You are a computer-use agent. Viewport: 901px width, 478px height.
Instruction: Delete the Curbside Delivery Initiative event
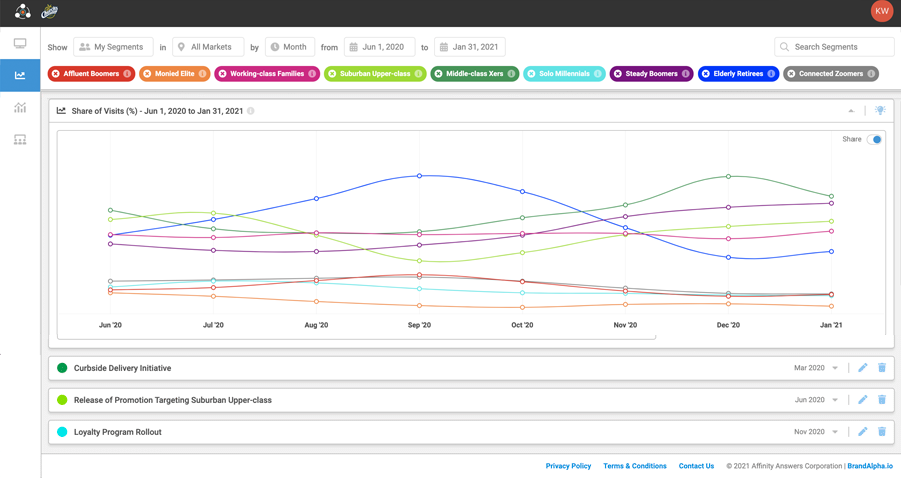tap(882, 368)
